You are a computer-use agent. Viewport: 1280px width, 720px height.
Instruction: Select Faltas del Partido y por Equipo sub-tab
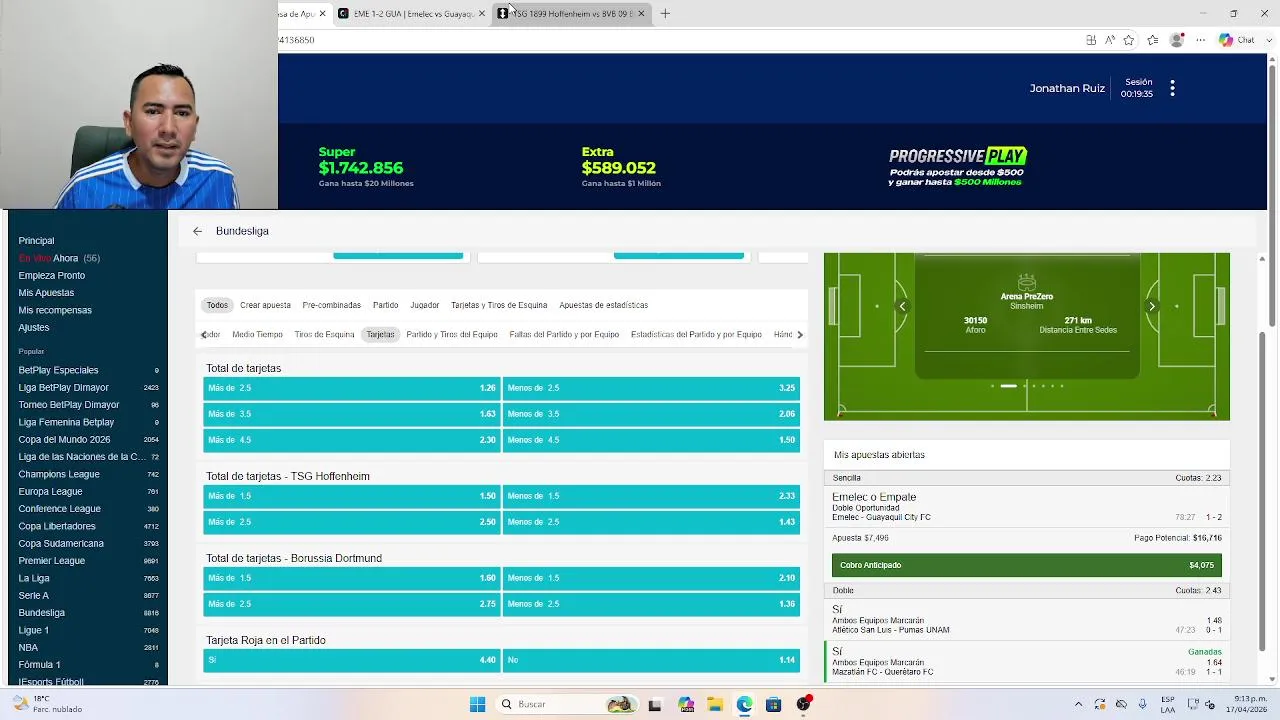click(x=564, y=334)
